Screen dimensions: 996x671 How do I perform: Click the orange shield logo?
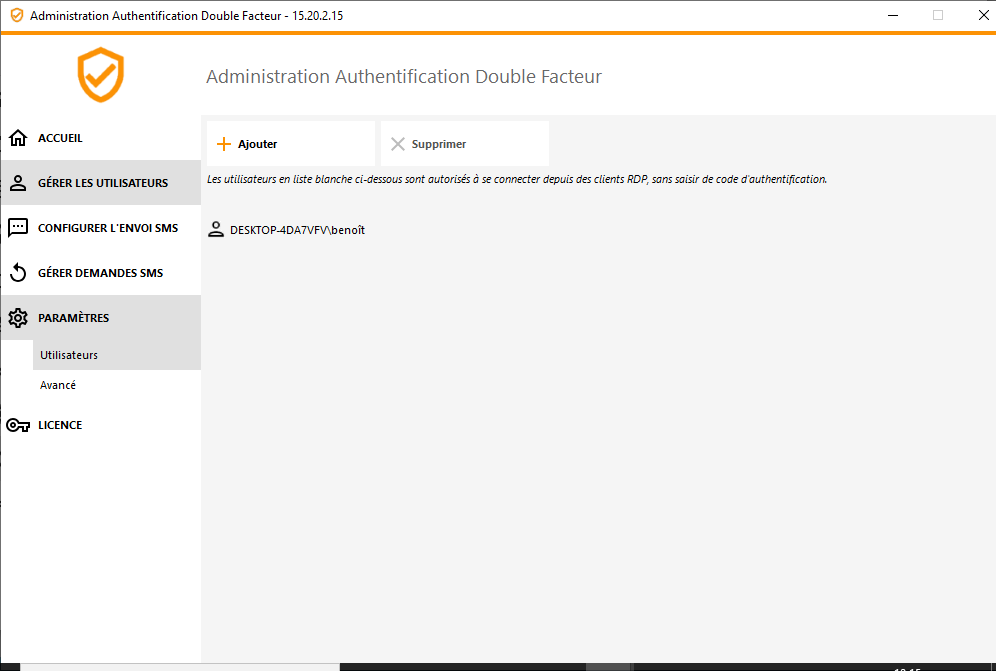pos(100,75)
